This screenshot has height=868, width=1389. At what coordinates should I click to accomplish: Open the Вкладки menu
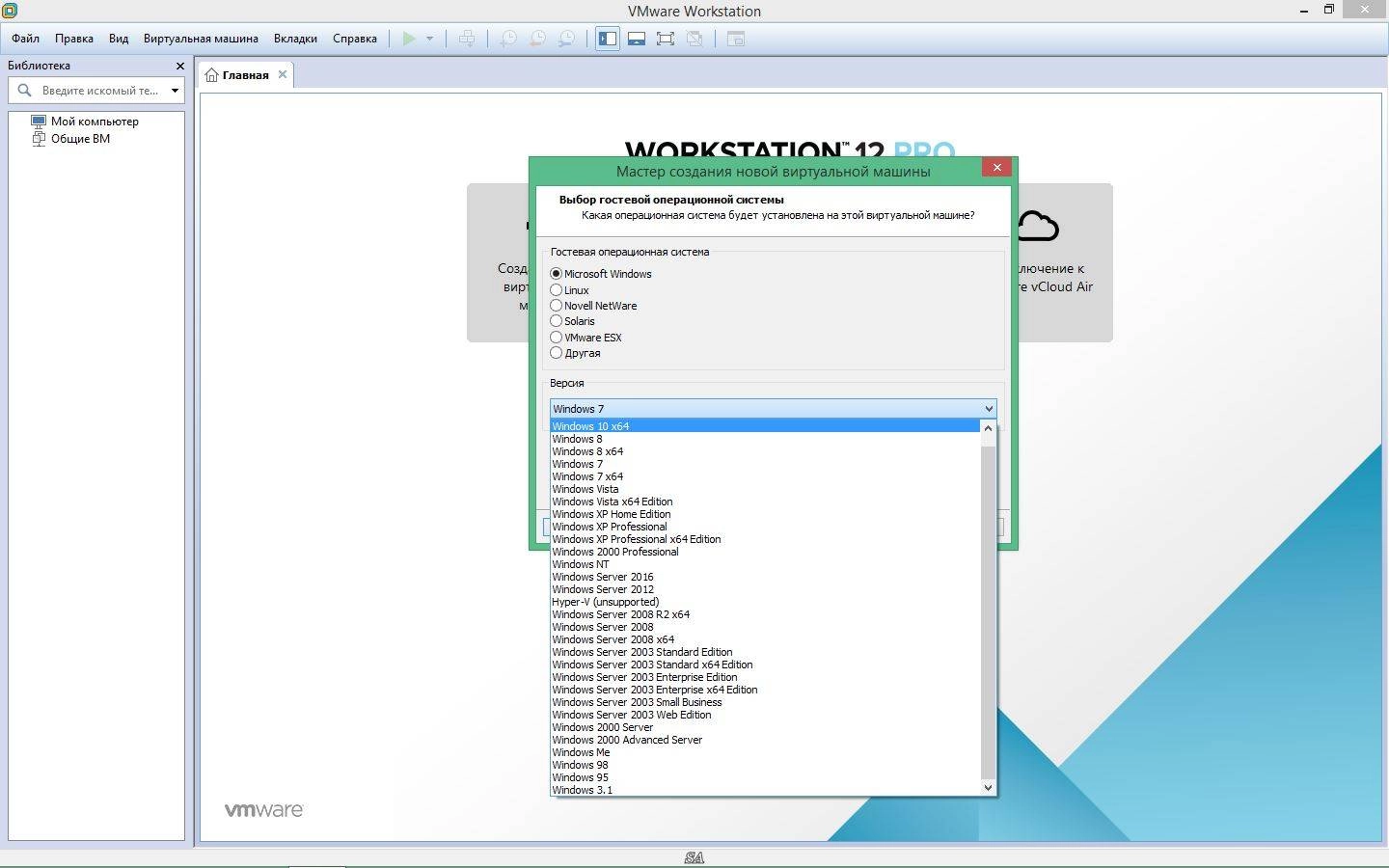point(295,39)
